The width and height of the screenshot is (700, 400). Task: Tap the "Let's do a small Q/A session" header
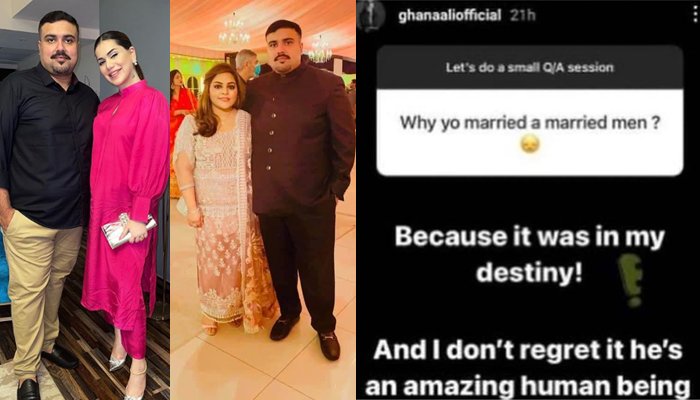529,68
